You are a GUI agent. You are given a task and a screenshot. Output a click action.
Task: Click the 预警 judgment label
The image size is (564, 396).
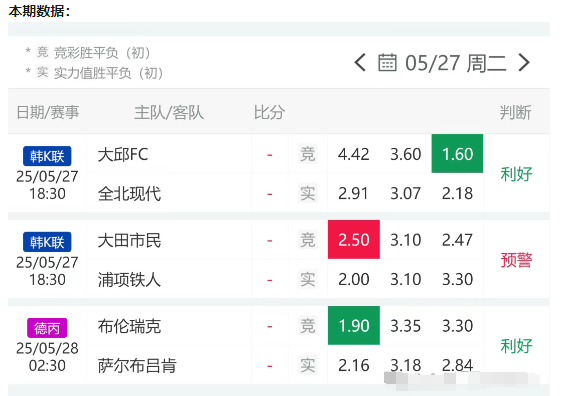516,260
